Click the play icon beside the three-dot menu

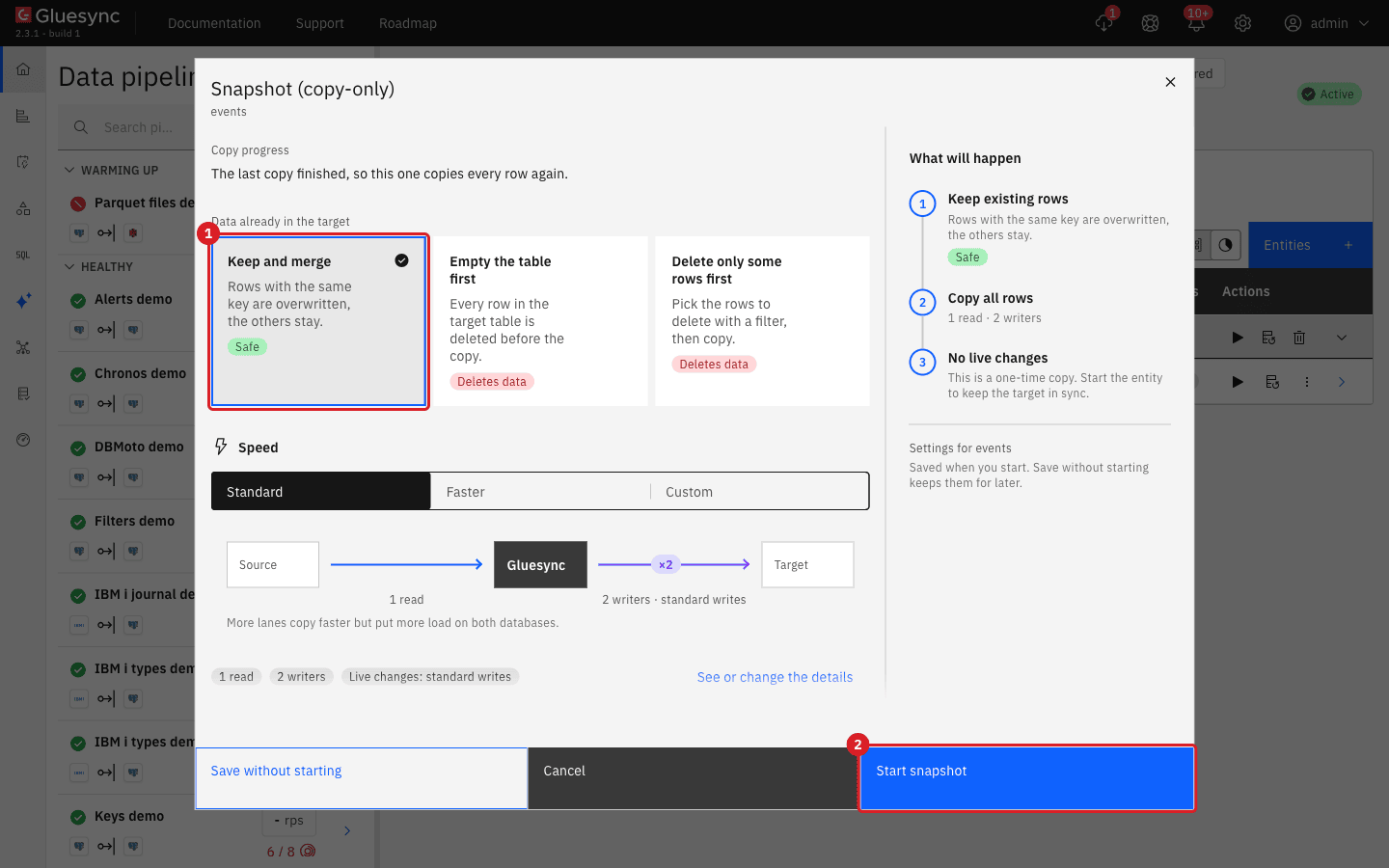pos(1238,382)
